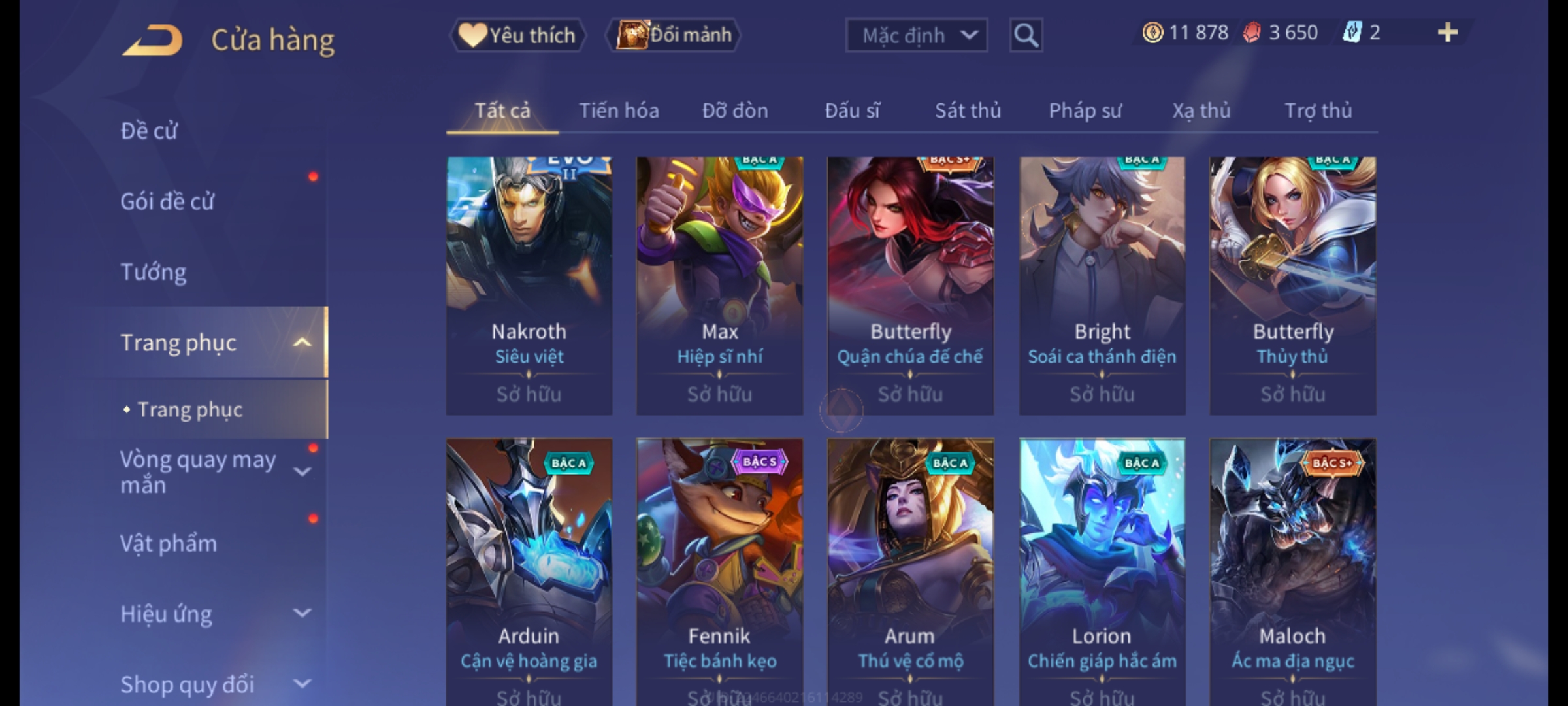Viewport: 1568px width, 706px height.
Task: Tap the gold coin balance icon
Action: coord(1153,33)
